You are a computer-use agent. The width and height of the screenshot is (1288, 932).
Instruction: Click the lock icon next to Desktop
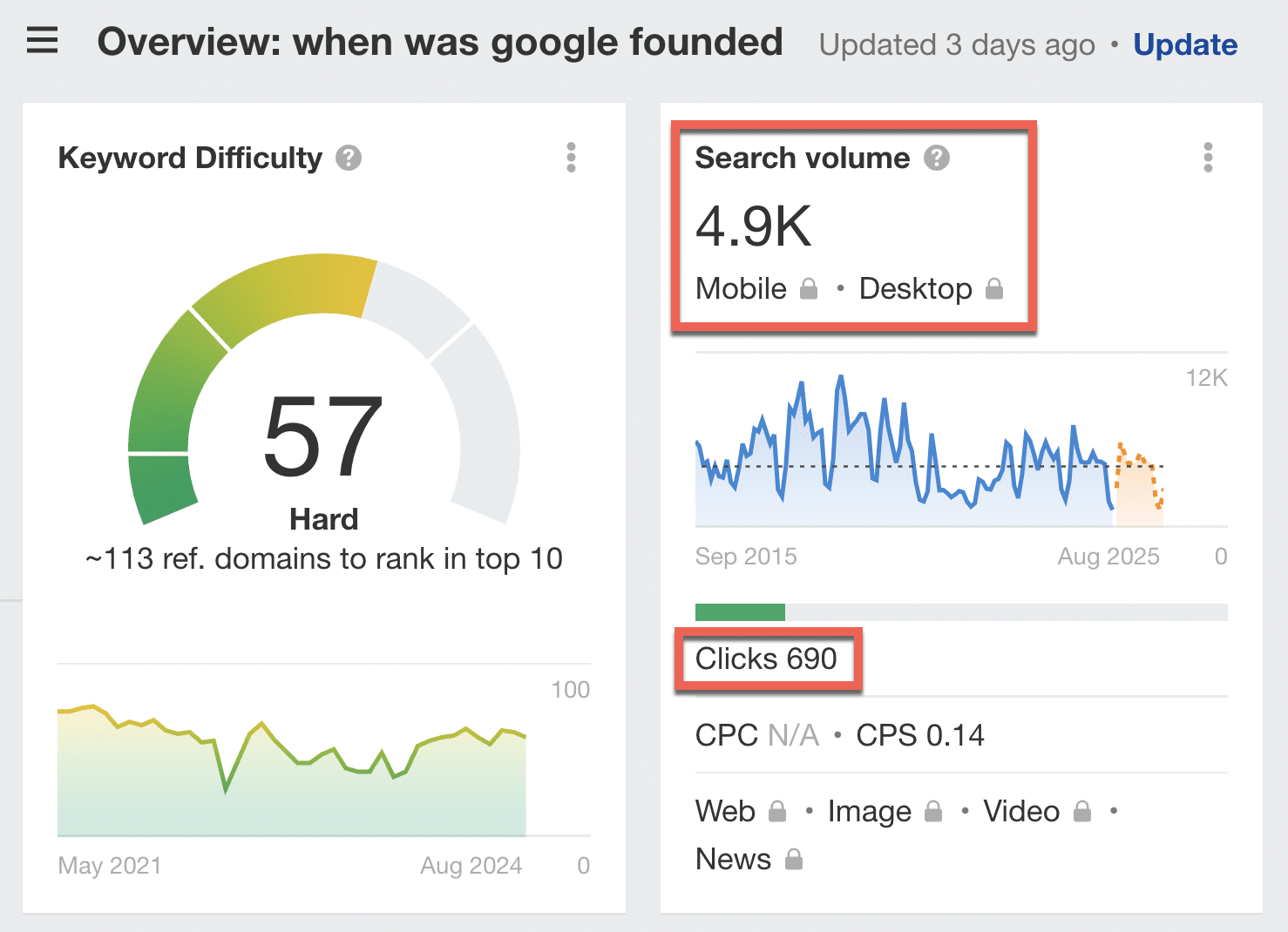pyautogui.click(x=994, y=288)
